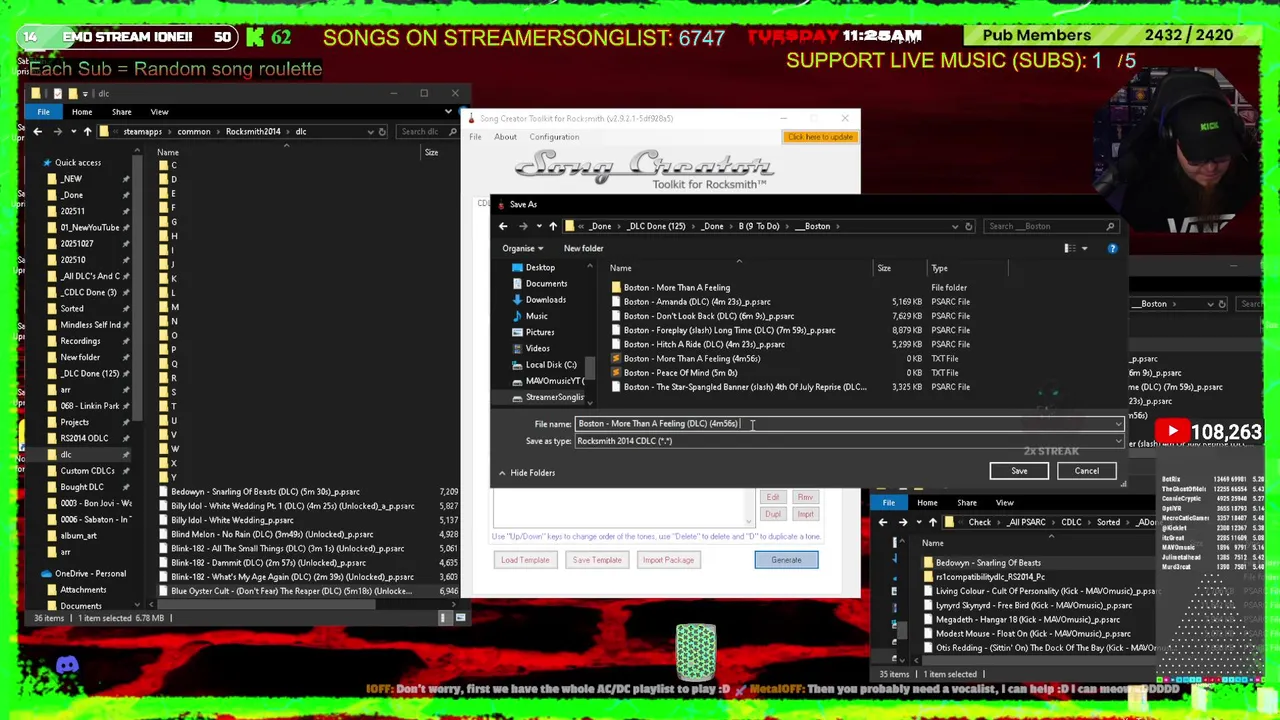This screenshot has height=720, width=1280.
Task: Open the Save as type combo box
Action: pyautogui.click(x=849, y=441)
